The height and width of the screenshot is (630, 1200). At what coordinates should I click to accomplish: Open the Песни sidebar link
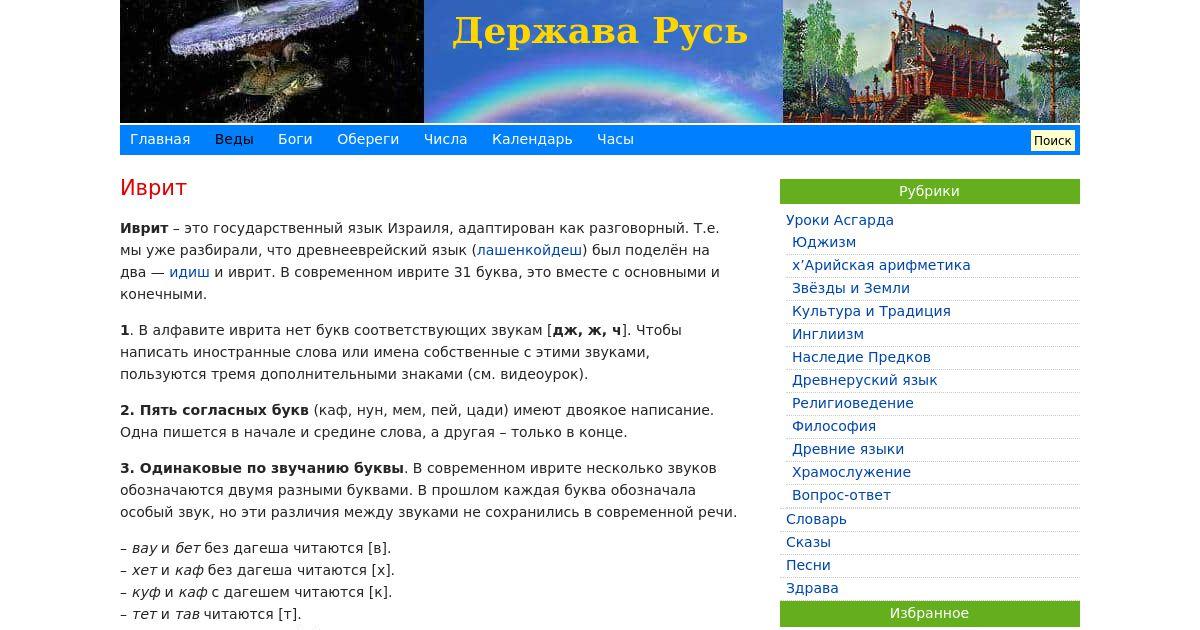click(x=808, y=565)
